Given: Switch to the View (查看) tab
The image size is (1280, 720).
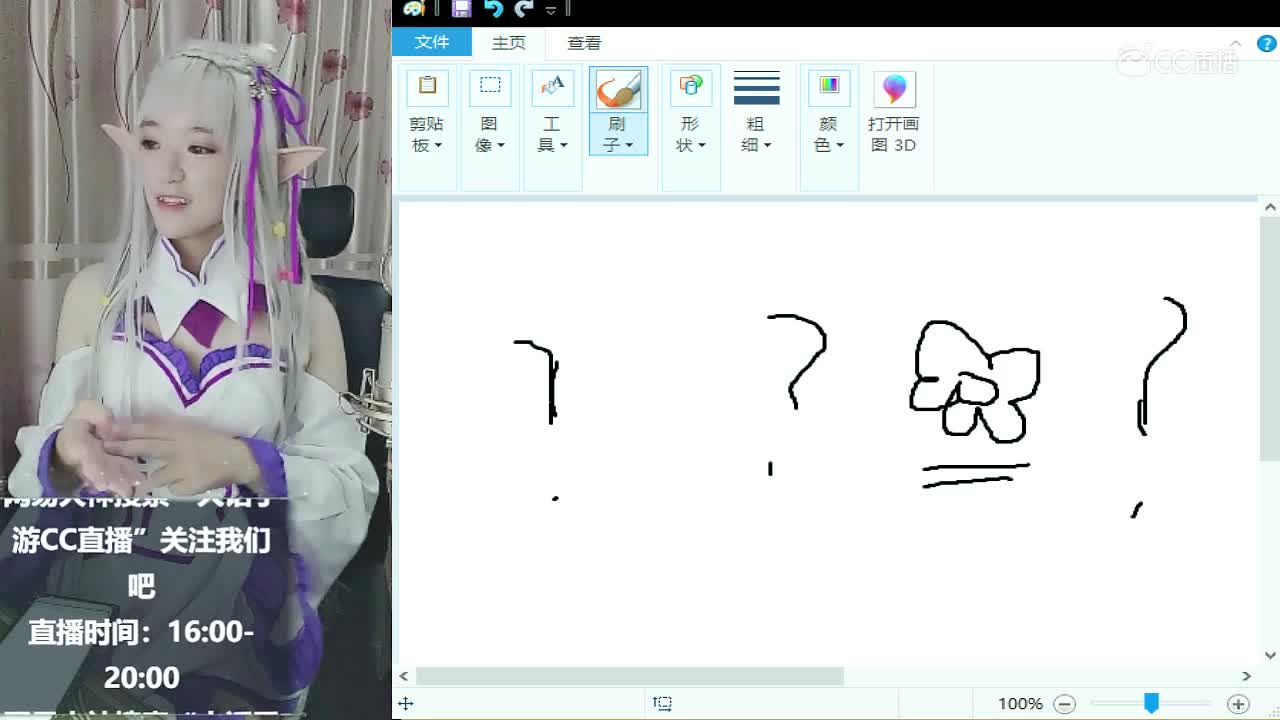Looking at the screenshot, I should (x=584, y=43).
